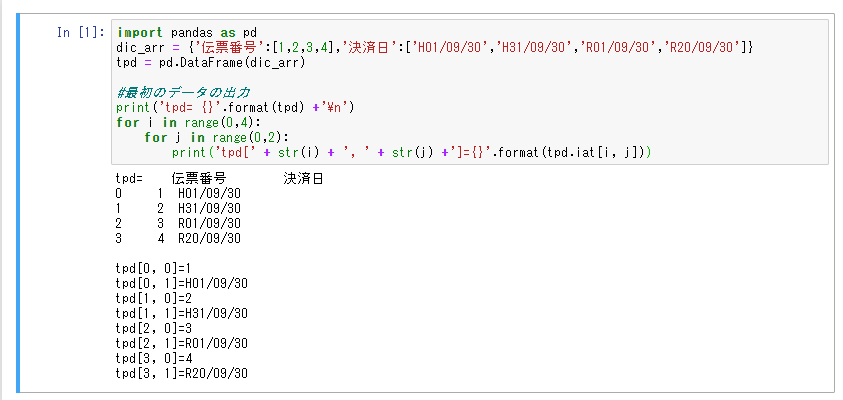Click the blue selected-cell indicator bar
843x400 pixels.
(18, 203)
